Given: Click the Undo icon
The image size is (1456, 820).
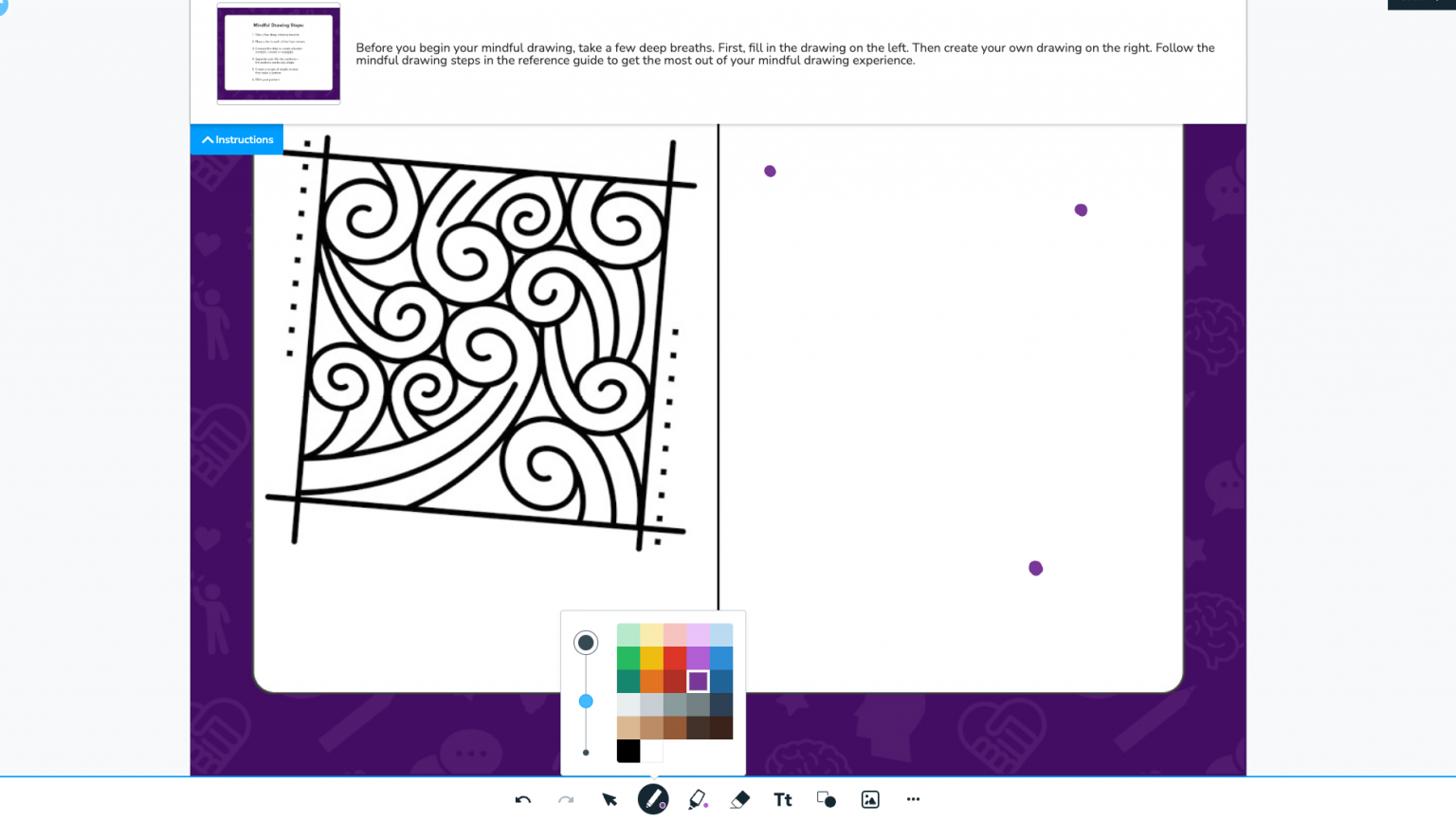Looking at the screenshot, I should (522, 799).
